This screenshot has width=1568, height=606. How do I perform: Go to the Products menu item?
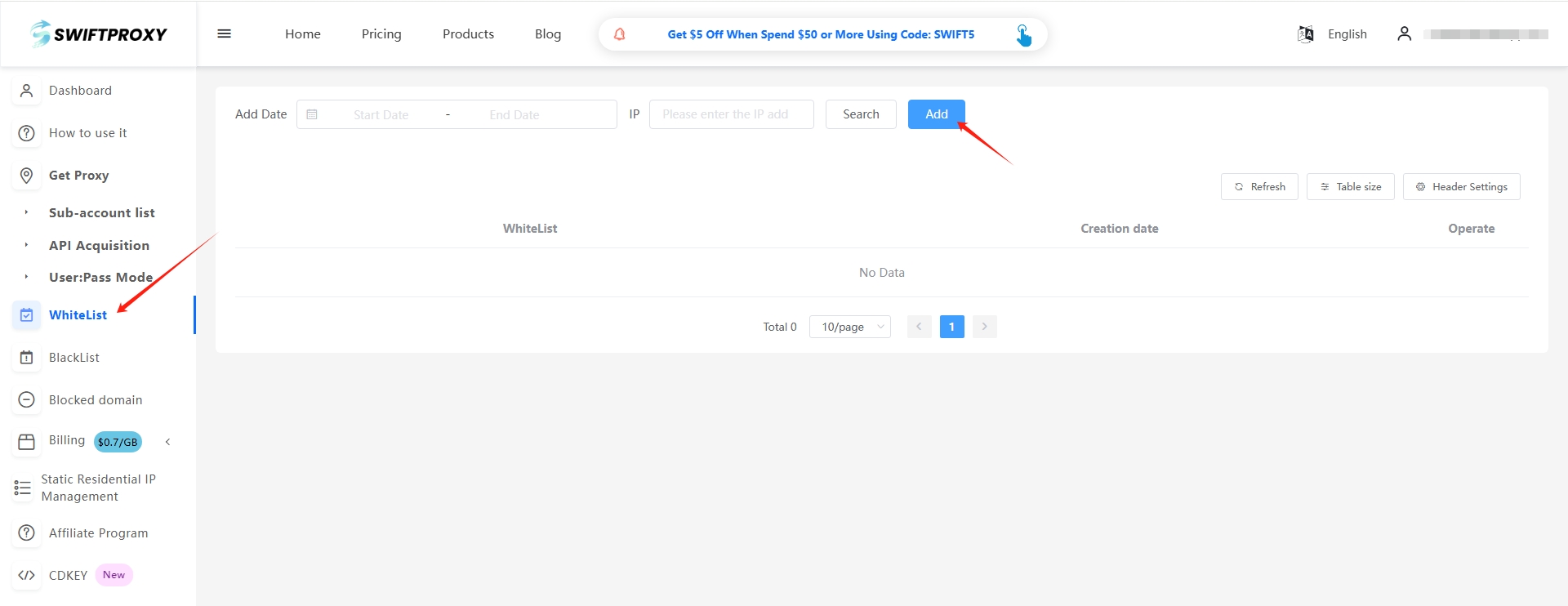468,34
